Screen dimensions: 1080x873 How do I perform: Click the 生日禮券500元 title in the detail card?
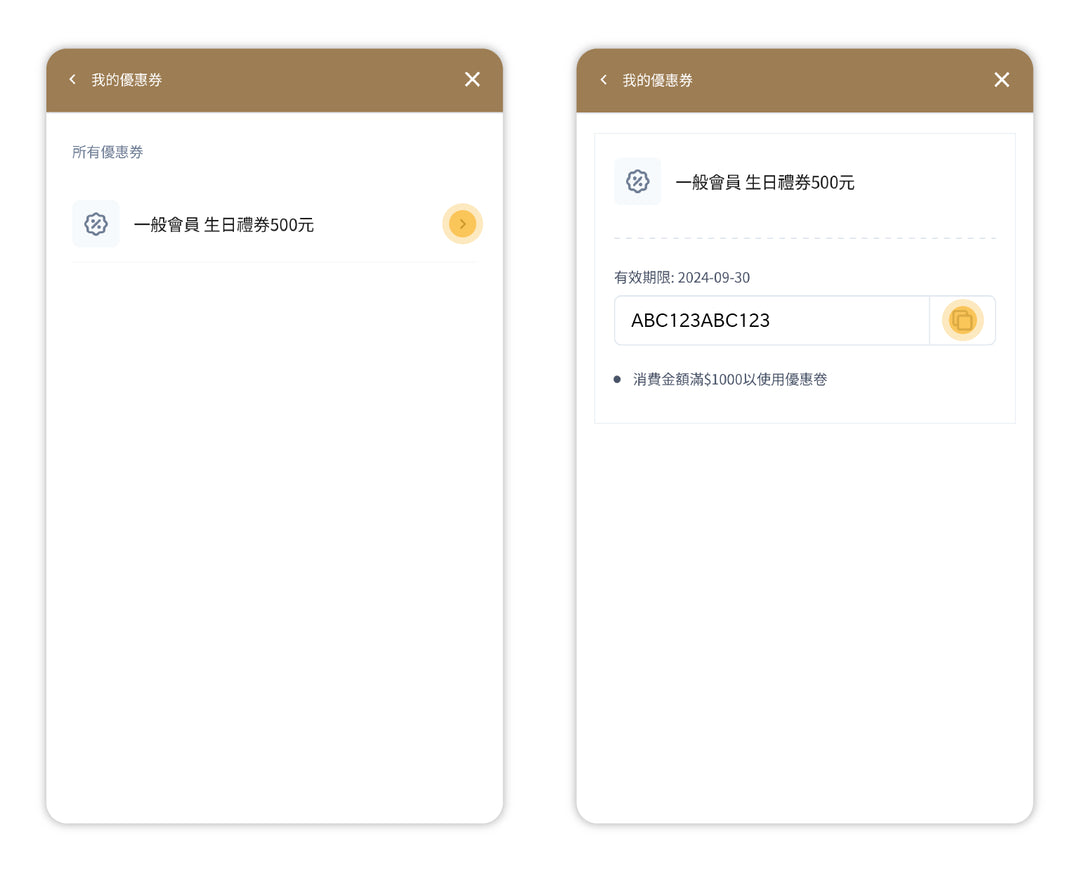pos(765,183)
